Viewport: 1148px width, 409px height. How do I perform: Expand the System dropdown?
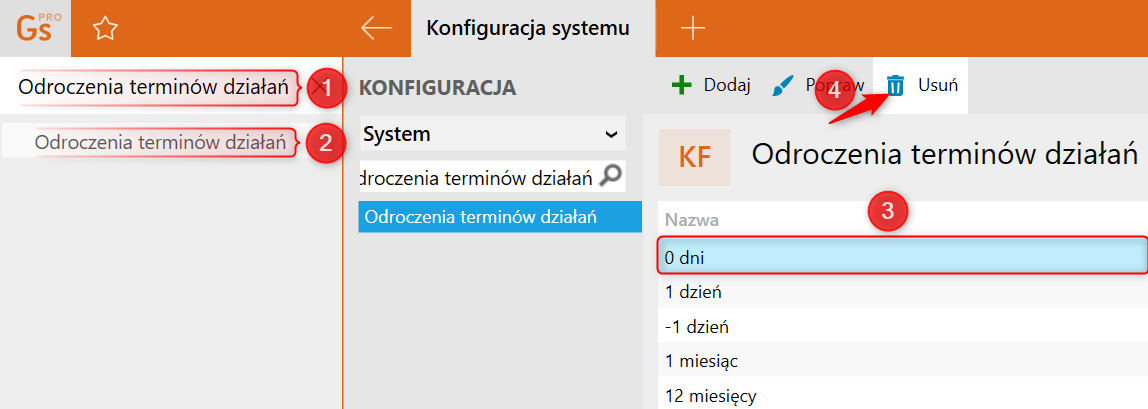point(611,133)
